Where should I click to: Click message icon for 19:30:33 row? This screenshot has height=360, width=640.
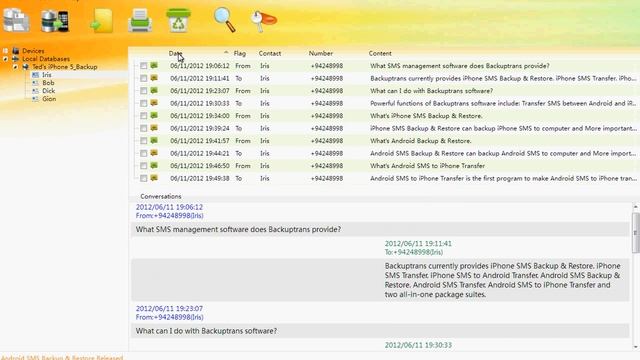click(154, 103)
